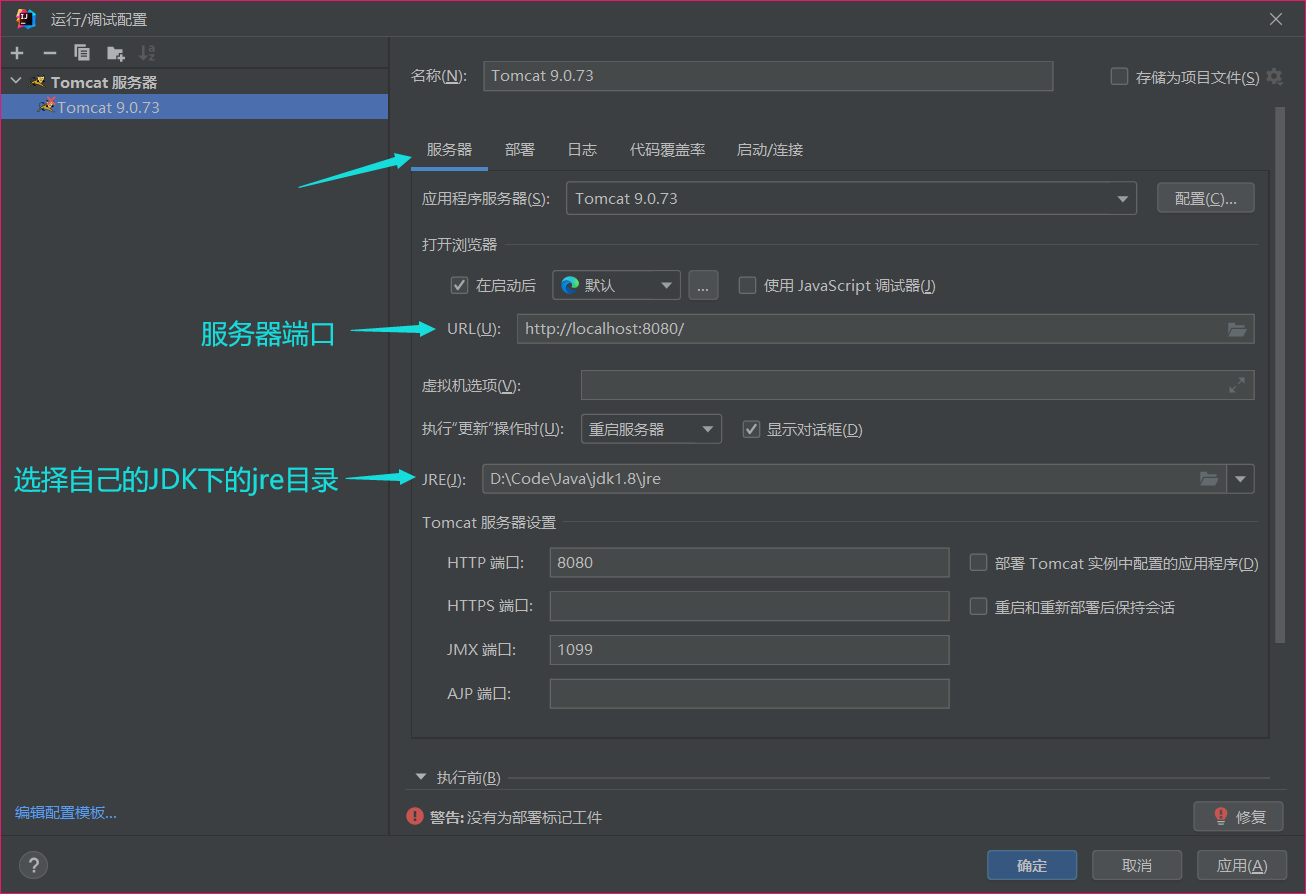Click the fix warning button
The width and height of the screenshot is (1306, 894).
tap(1238, 816)
